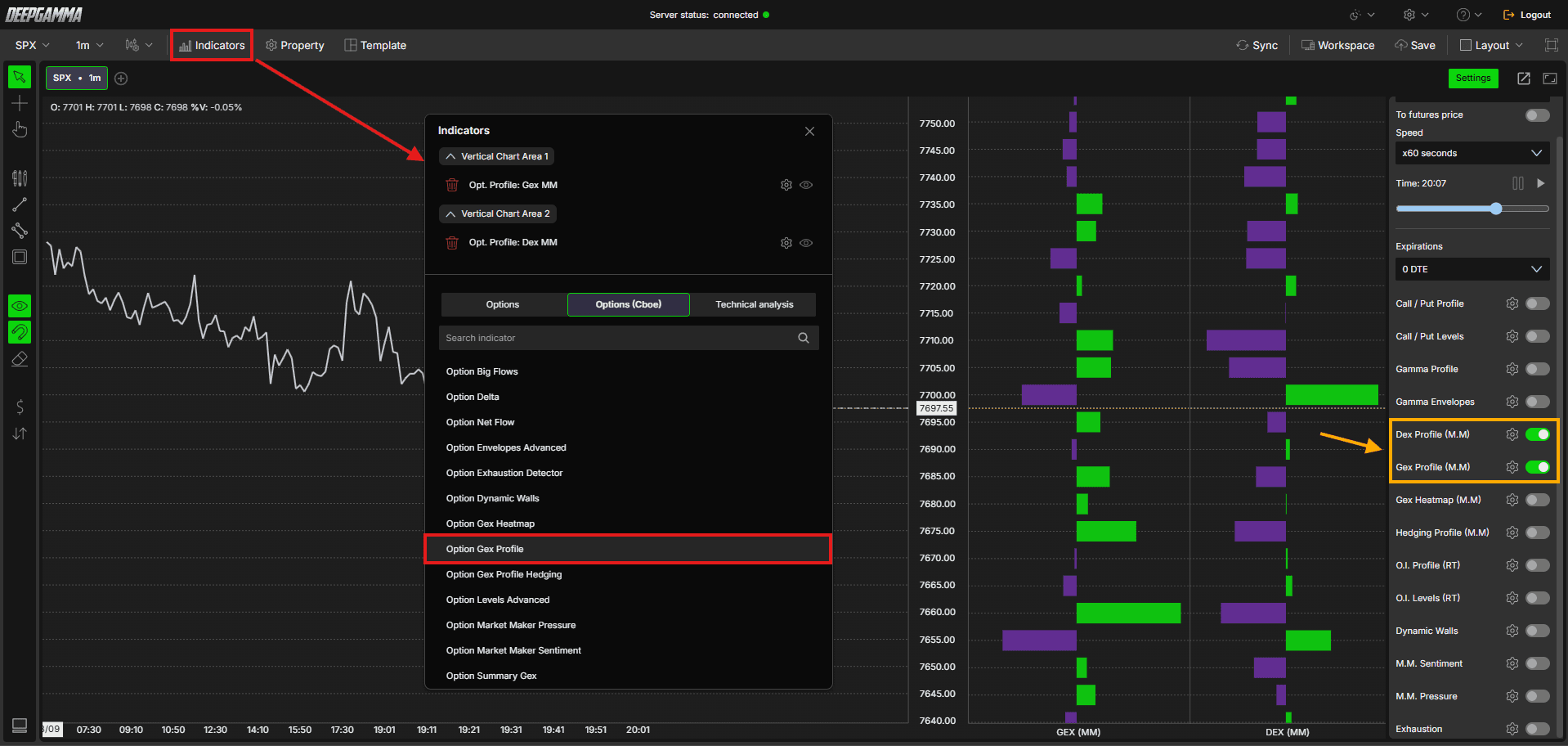This screenshot has height=746, width=1568.
Task: Select Option Gex Profile indicator
Action: [628, 549]
